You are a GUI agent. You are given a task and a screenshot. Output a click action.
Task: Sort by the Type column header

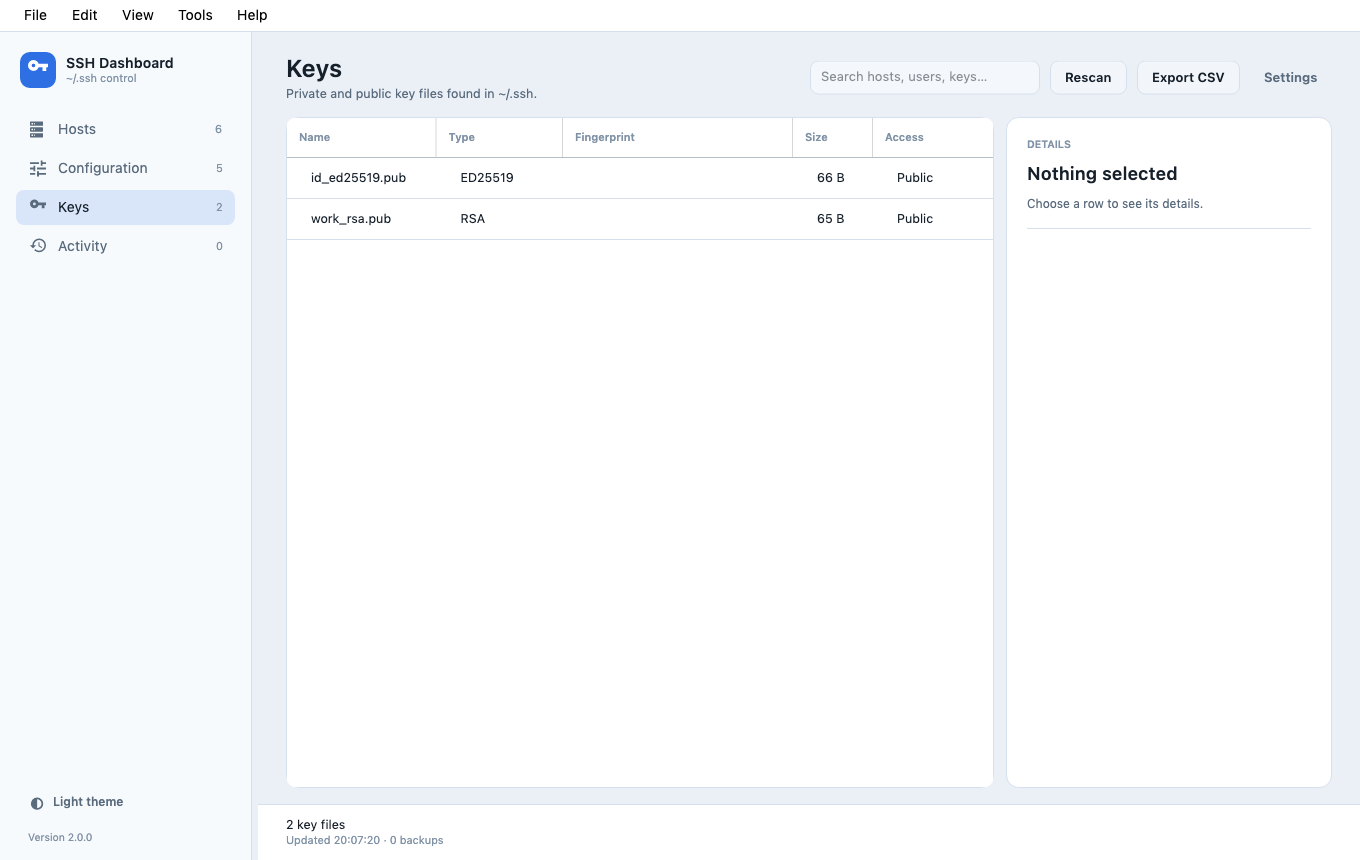499,137
